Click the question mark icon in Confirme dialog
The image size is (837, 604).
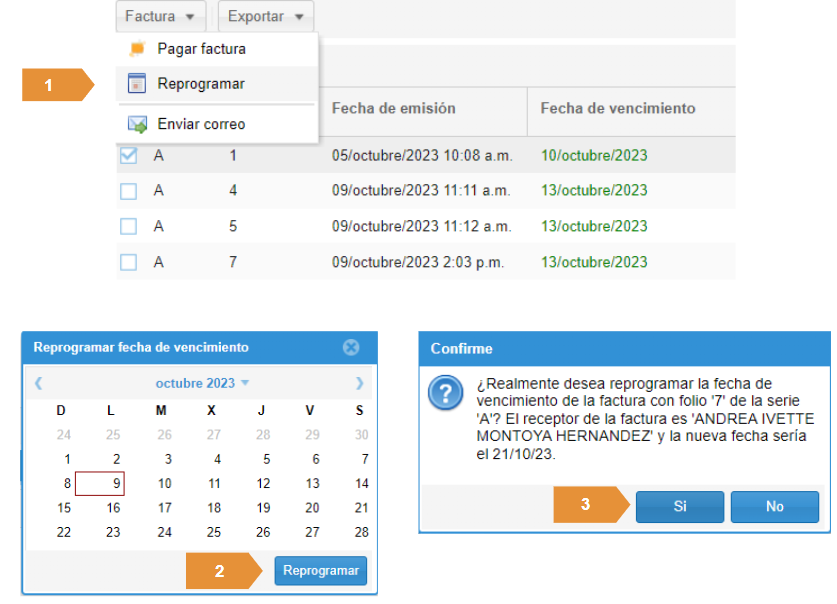445,394
